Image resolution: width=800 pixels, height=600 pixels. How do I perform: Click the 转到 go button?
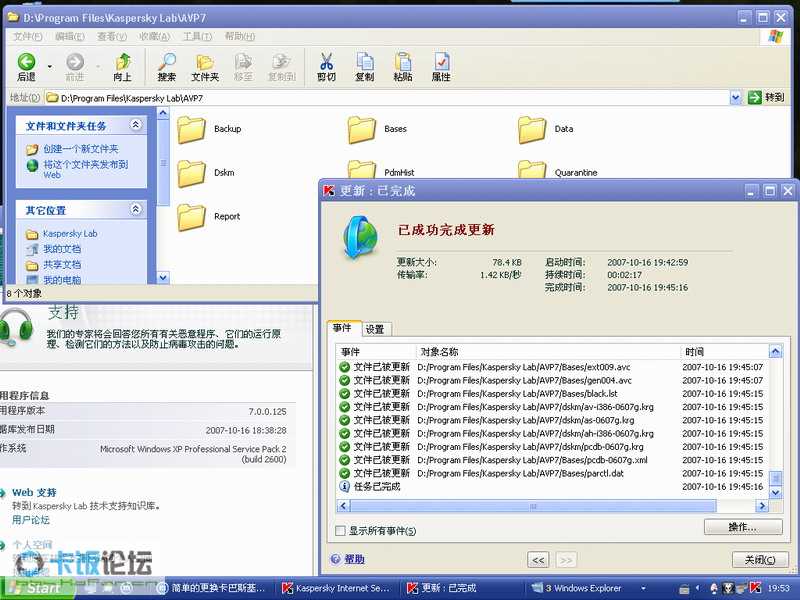[766, 97]
